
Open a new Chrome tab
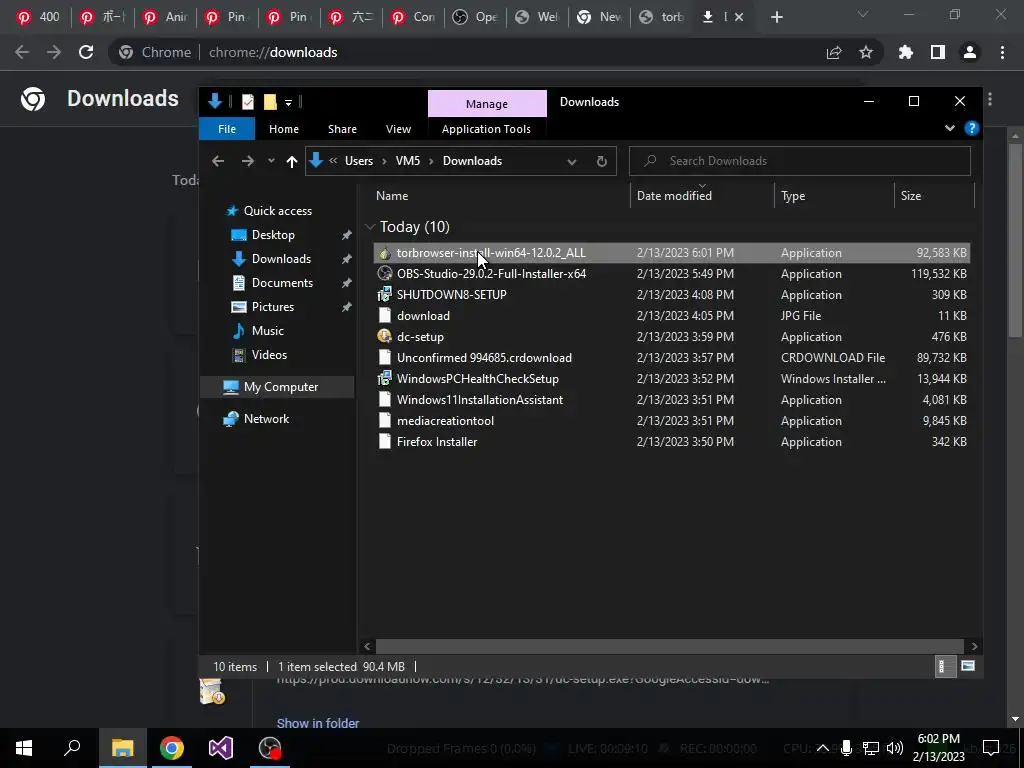776,17
